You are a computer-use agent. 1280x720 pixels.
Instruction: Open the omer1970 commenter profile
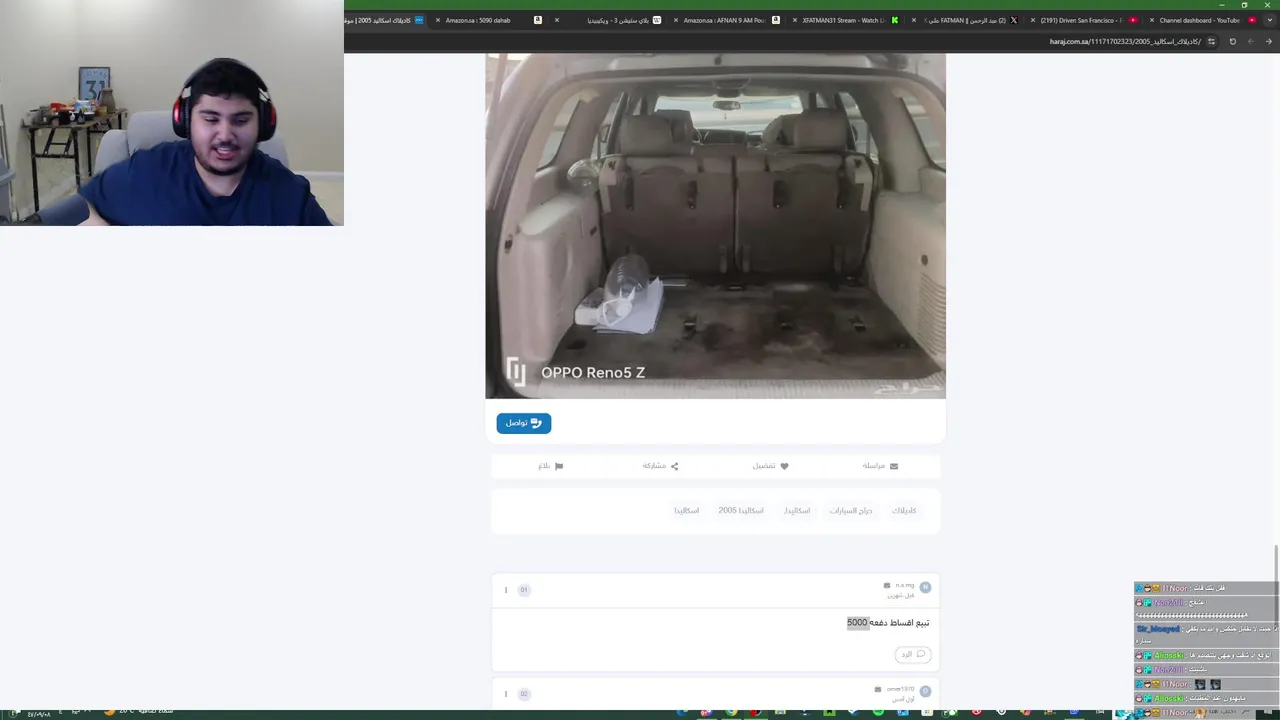[x=900, y=689]
